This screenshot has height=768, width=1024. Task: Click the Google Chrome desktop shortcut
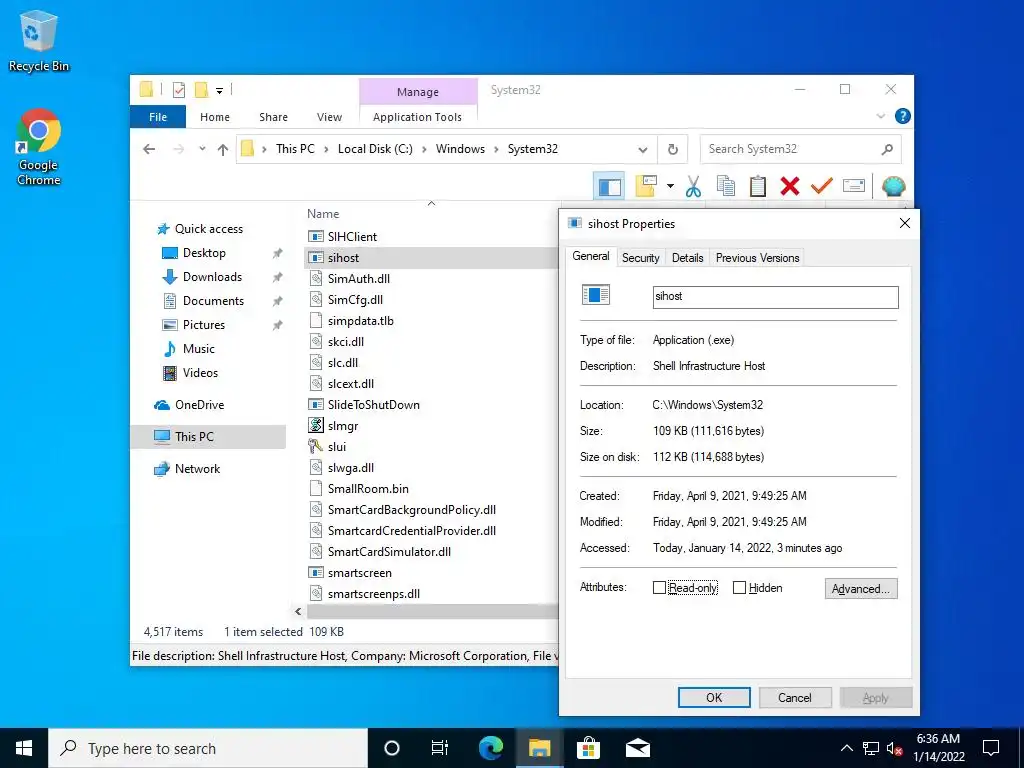tap(39, 148)
